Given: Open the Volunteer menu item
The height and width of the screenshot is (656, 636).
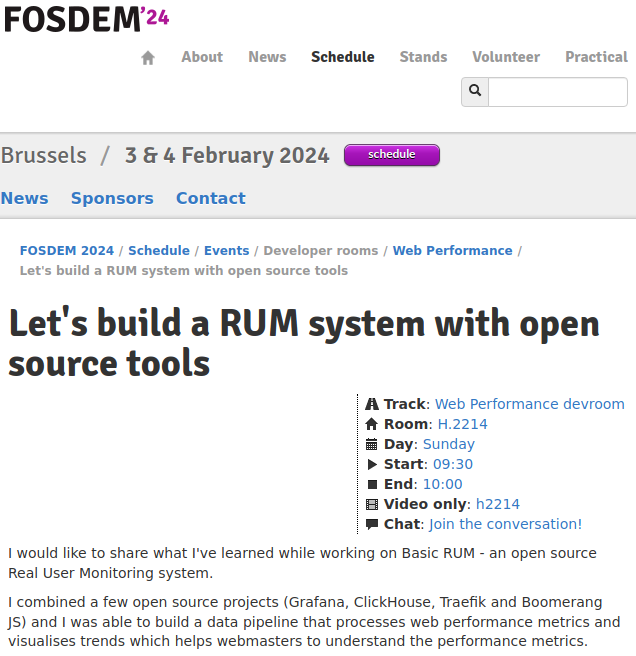Looking at the screenshot, I should (x=506, y=57).
